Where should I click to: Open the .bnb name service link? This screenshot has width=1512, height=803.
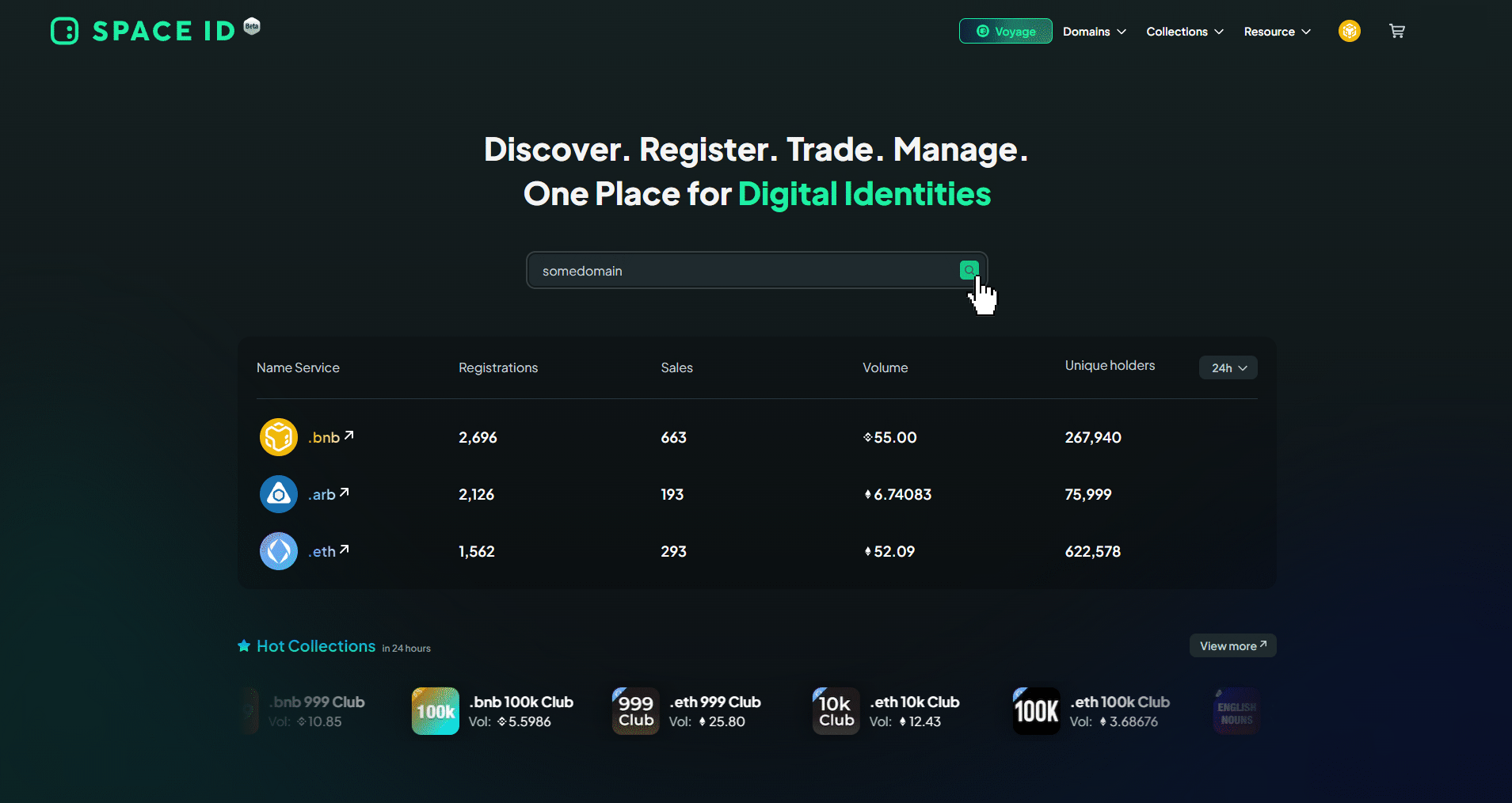coord(330,437)
